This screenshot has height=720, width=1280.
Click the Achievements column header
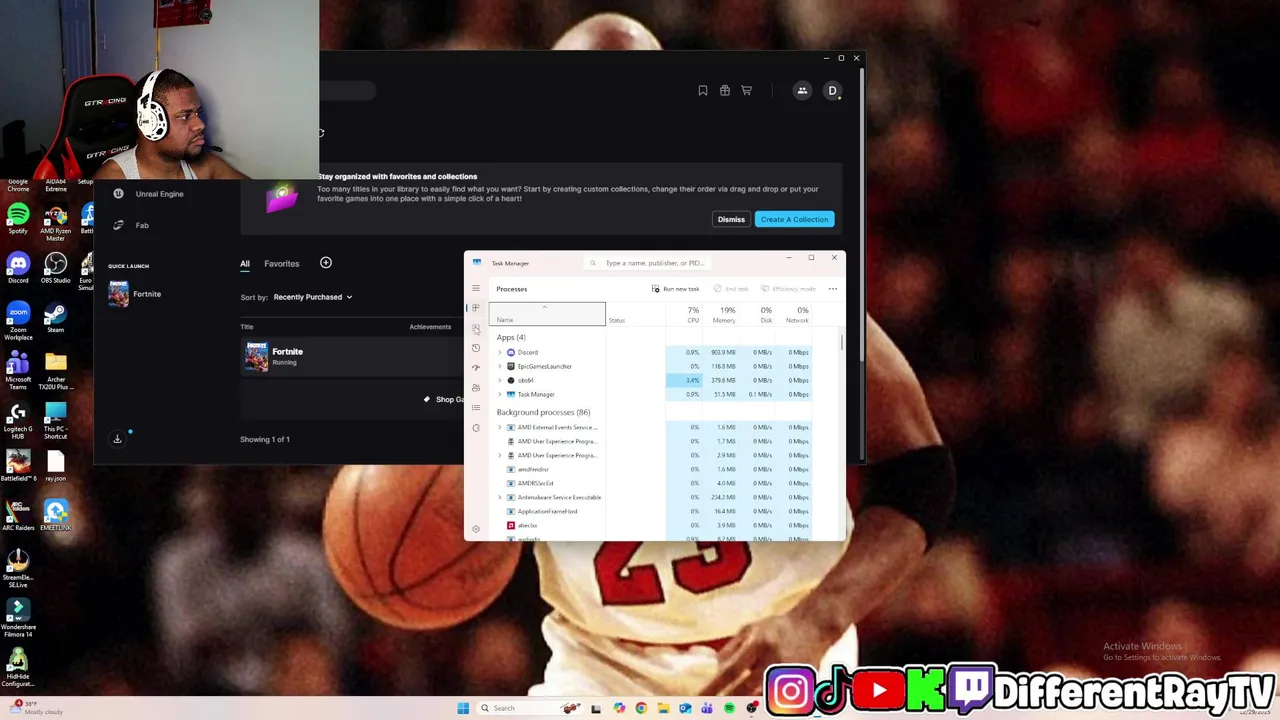click(430, 327)
